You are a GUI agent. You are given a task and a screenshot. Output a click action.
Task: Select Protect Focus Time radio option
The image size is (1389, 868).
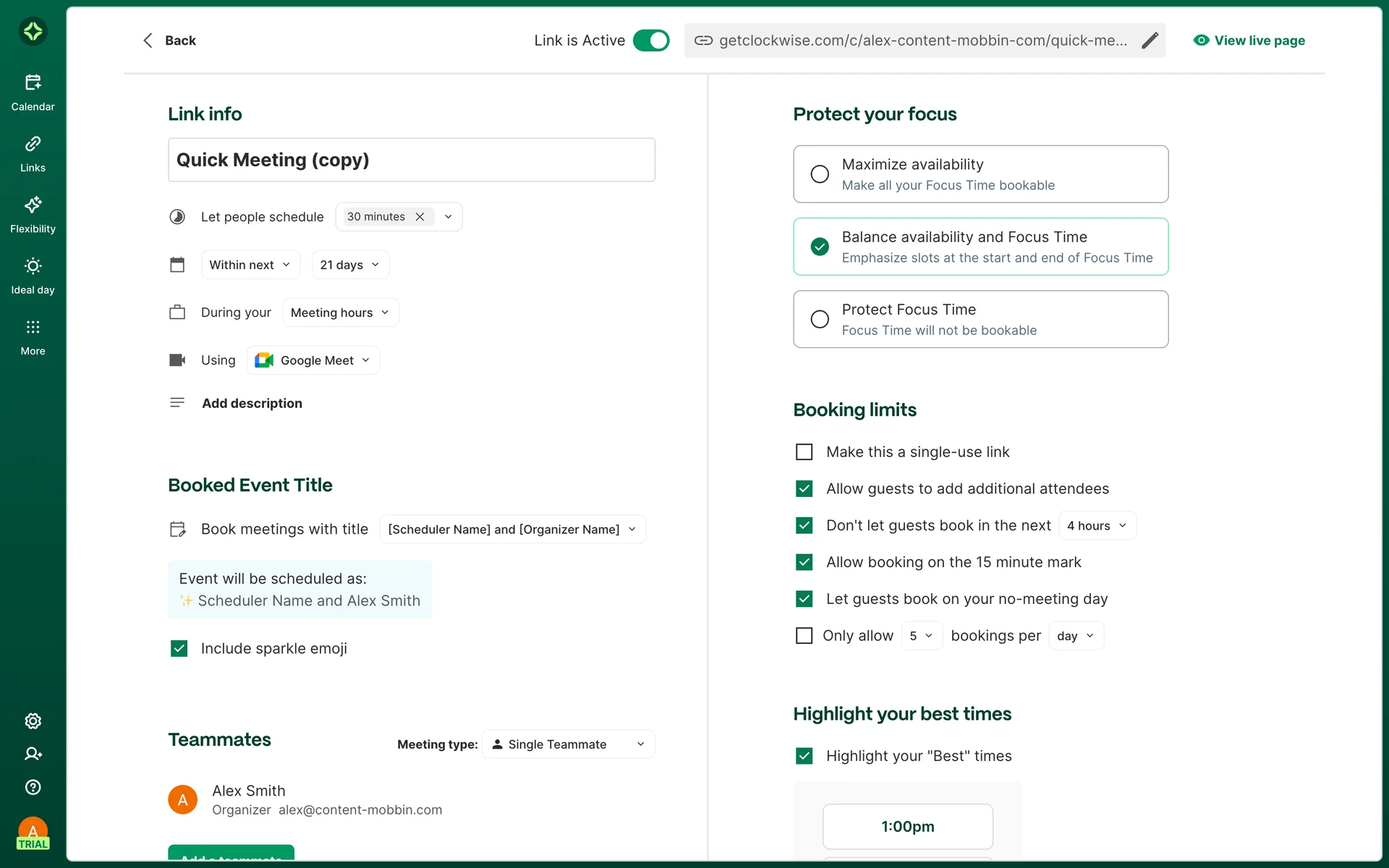(820, 319)
